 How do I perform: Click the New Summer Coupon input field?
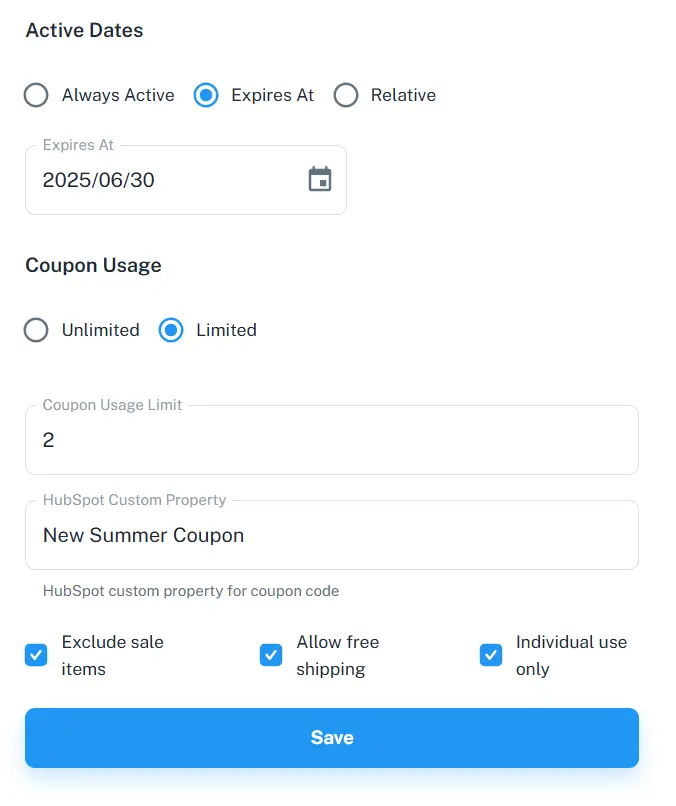click(331, 535)
